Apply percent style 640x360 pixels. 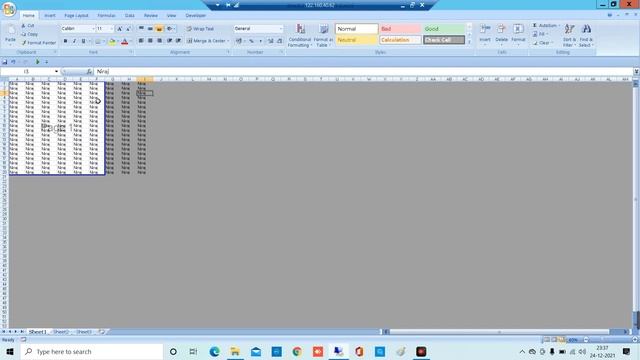tap(251, 41)
